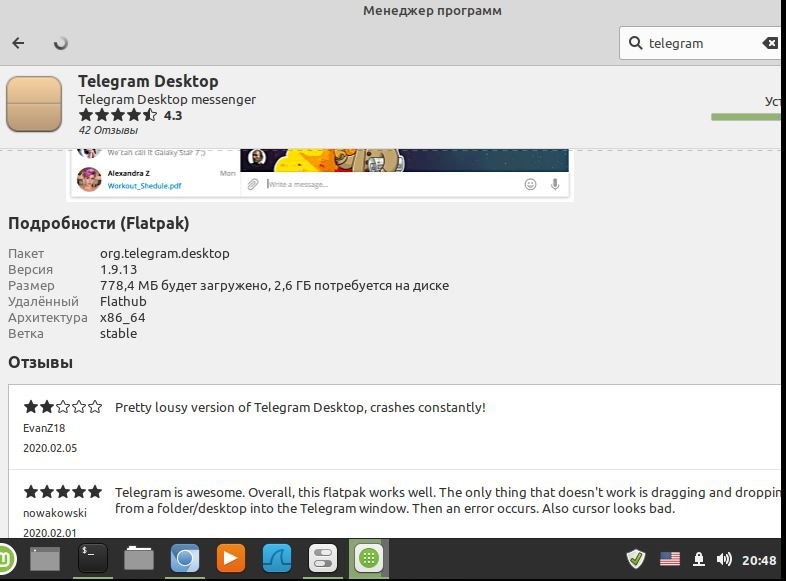Open the notifications bell tray icon
This screenshot has height=581, width=786.
(699, 559)
